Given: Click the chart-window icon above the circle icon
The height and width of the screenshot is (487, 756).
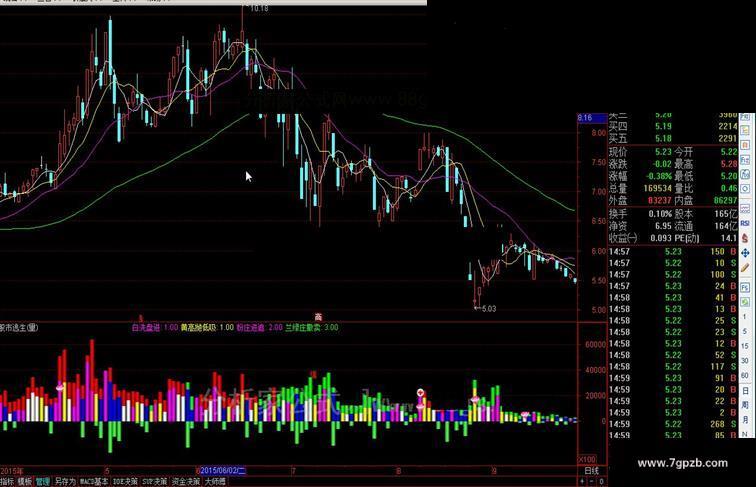Looking at the screenshot, I should click(x=745, y=175).
